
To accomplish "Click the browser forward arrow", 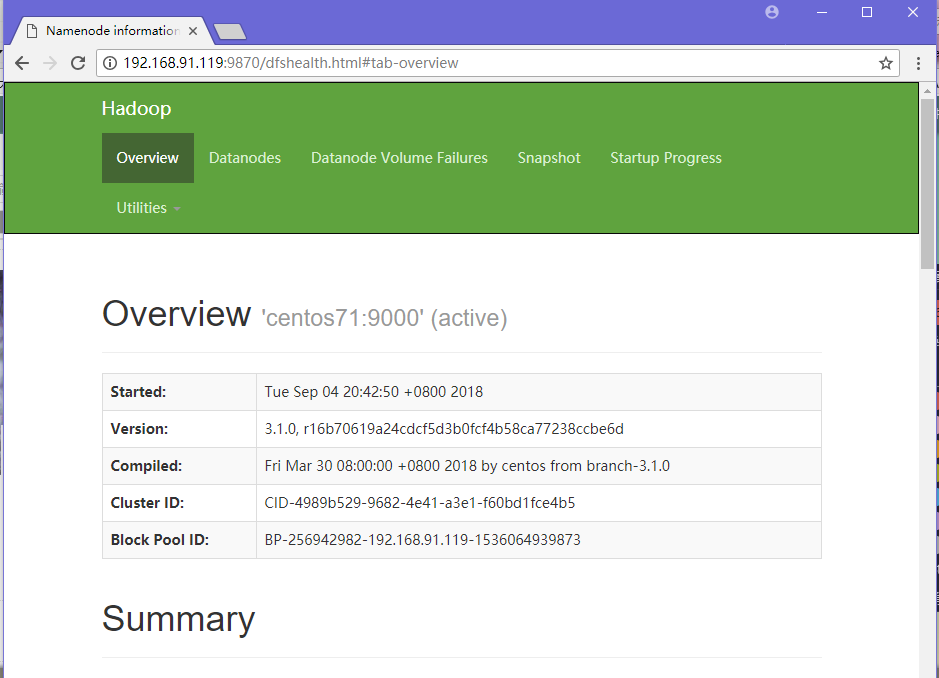I will [50, 63].
